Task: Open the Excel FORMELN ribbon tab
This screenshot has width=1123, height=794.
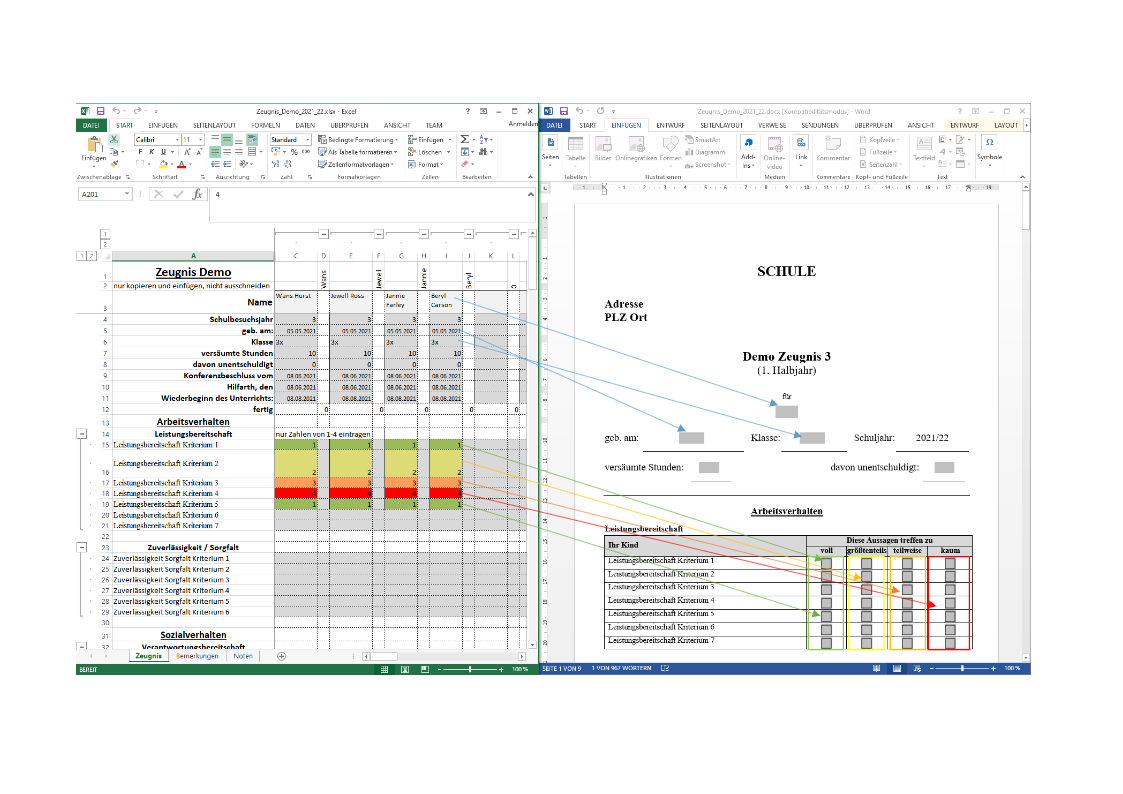Action: tap(266, 125)
